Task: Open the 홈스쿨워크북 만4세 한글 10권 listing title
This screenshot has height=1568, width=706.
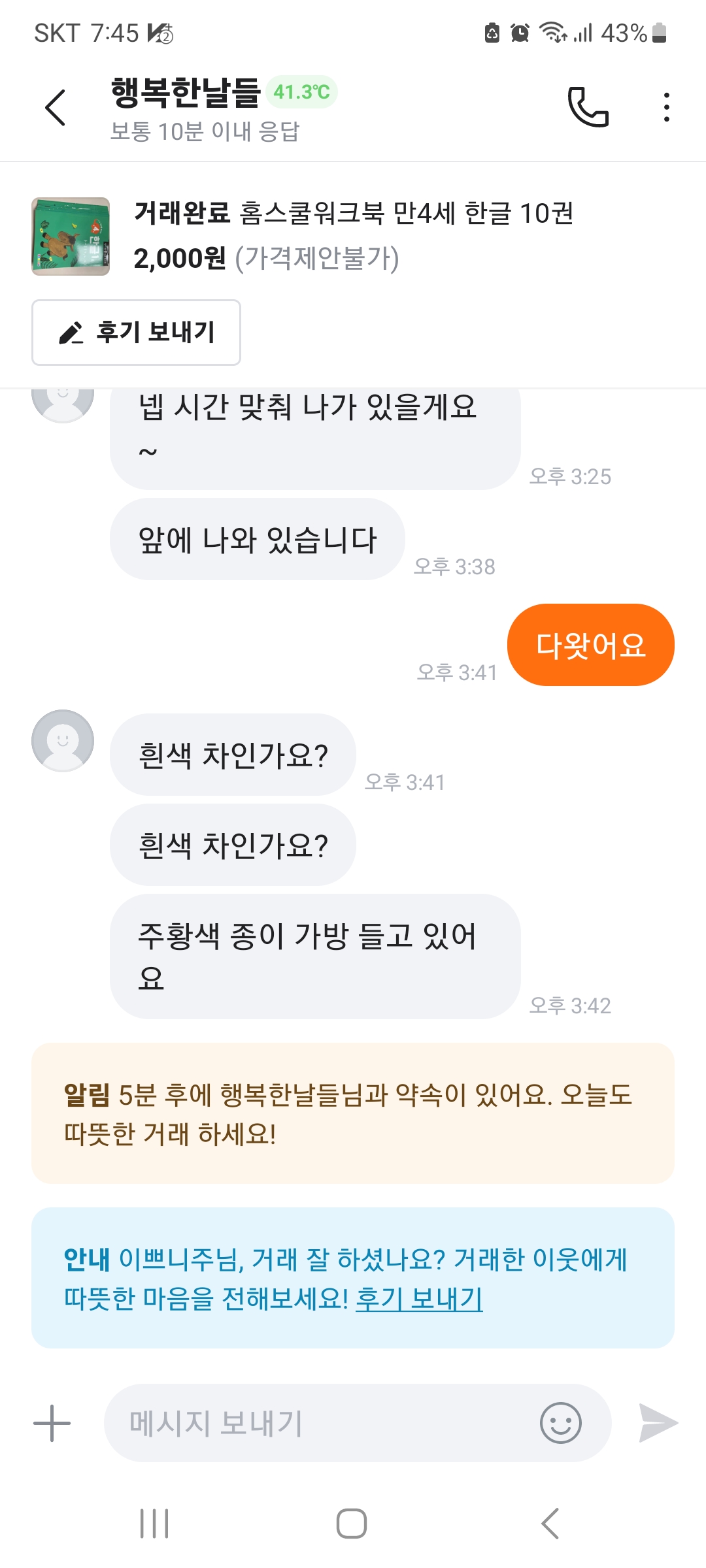Action: click(405, 213)
